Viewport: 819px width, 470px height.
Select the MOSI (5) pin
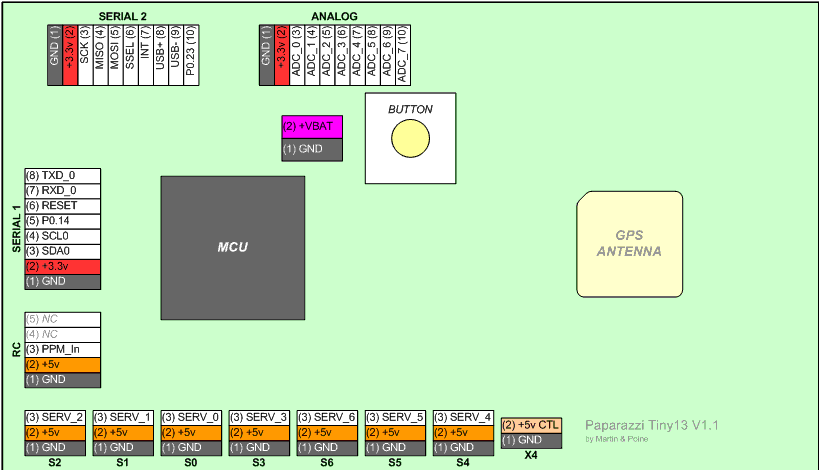(x=115, y=55)
